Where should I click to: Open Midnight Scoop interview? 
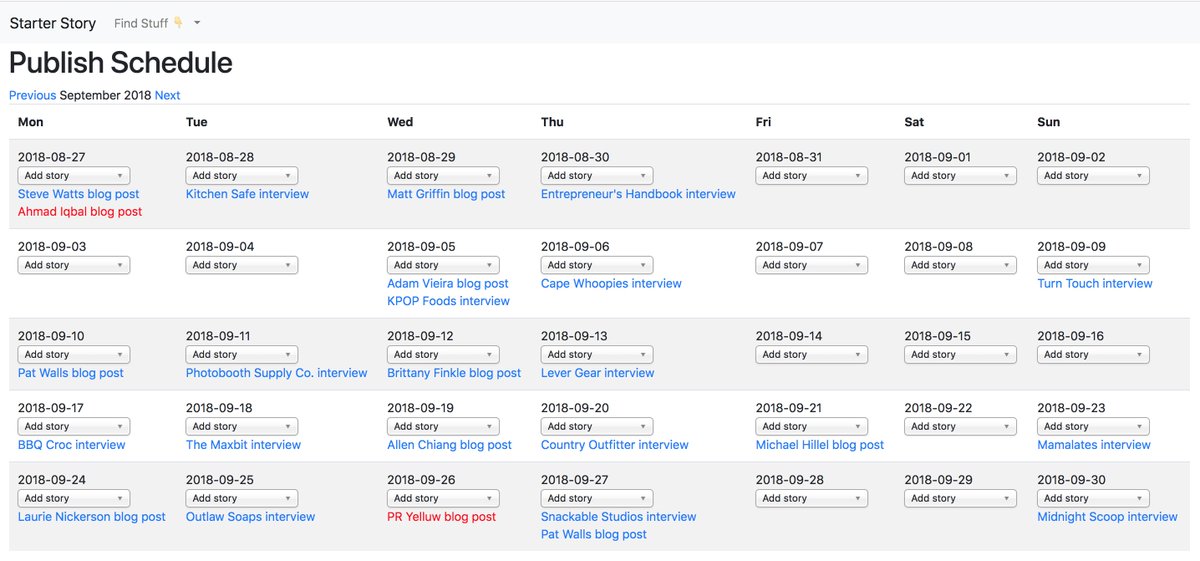click(1107, 517)
